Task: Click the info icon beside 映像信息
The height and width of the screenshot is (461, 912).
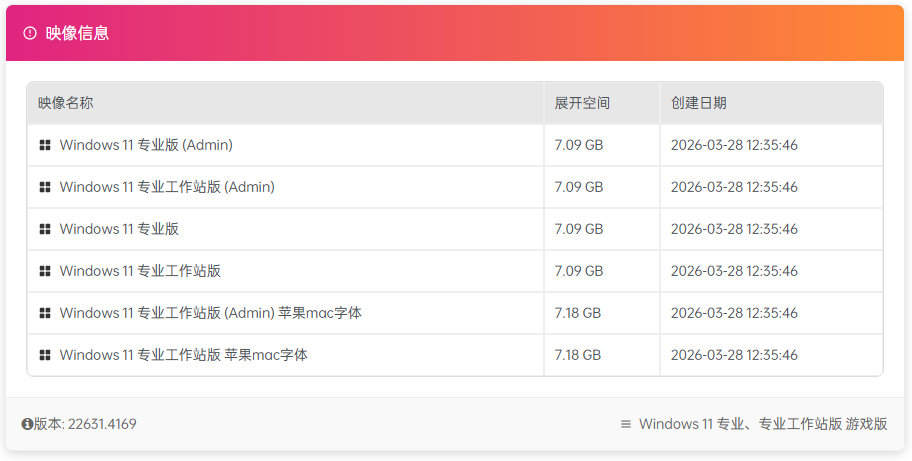Action: click(30, 33)
